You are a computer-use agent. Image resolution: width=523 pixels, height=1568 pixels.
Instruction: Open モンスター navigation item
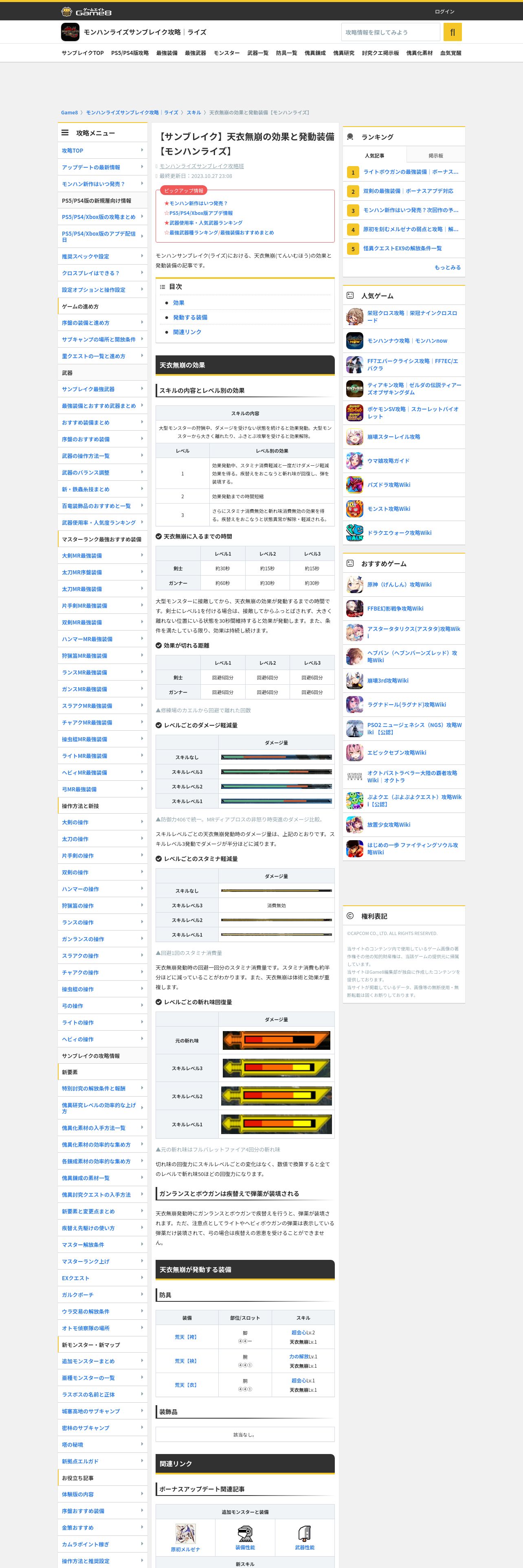pyautogui.click(x=226, y=53)
